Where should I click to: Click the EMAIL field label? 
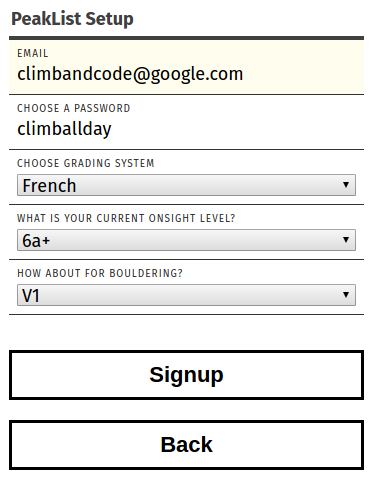click(33, 53)
